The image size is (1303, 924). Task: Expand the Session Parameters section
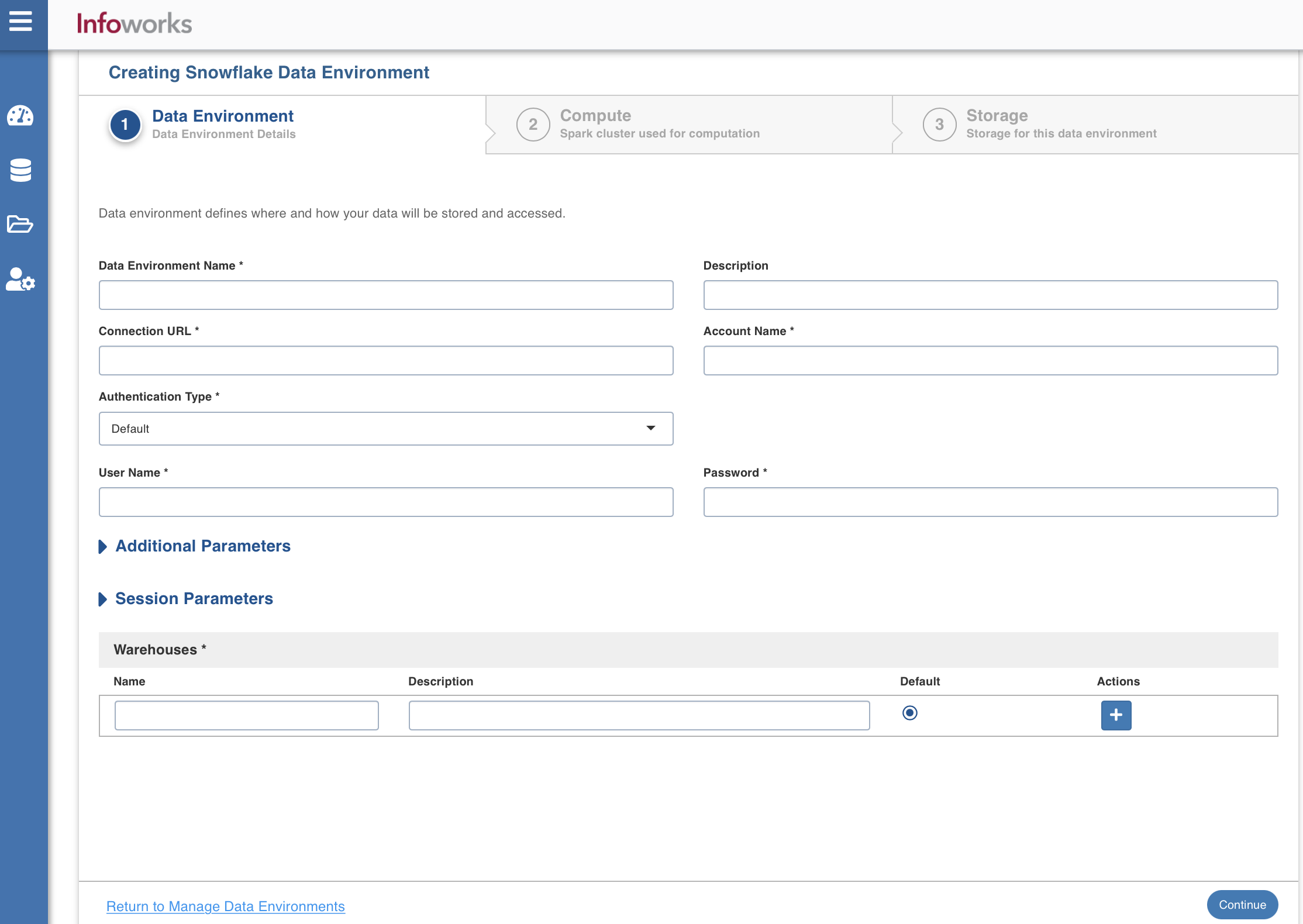[186, 599]
